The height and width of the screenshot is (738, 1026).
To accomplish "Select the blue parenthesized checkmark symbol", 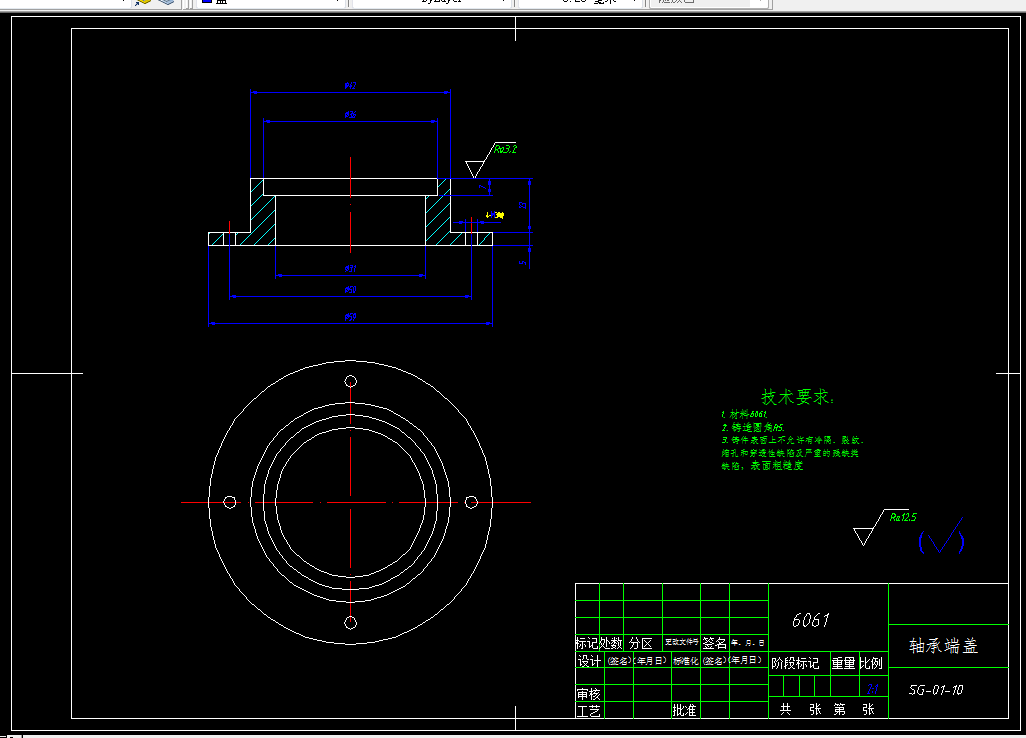I will [x=941, y=536].
